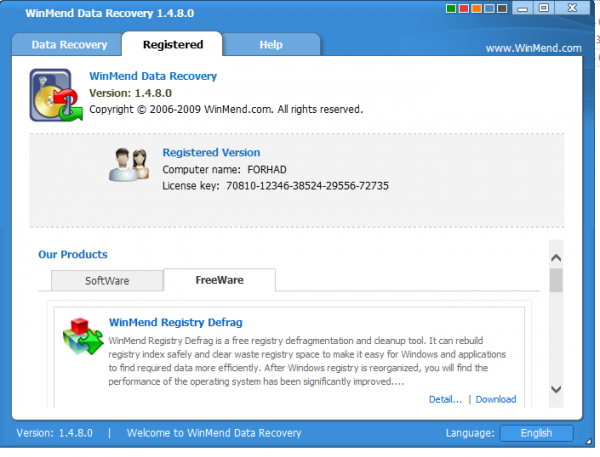Select the orange theme color swatch
The height and width of the screenshot is (457, 600).
476,8
